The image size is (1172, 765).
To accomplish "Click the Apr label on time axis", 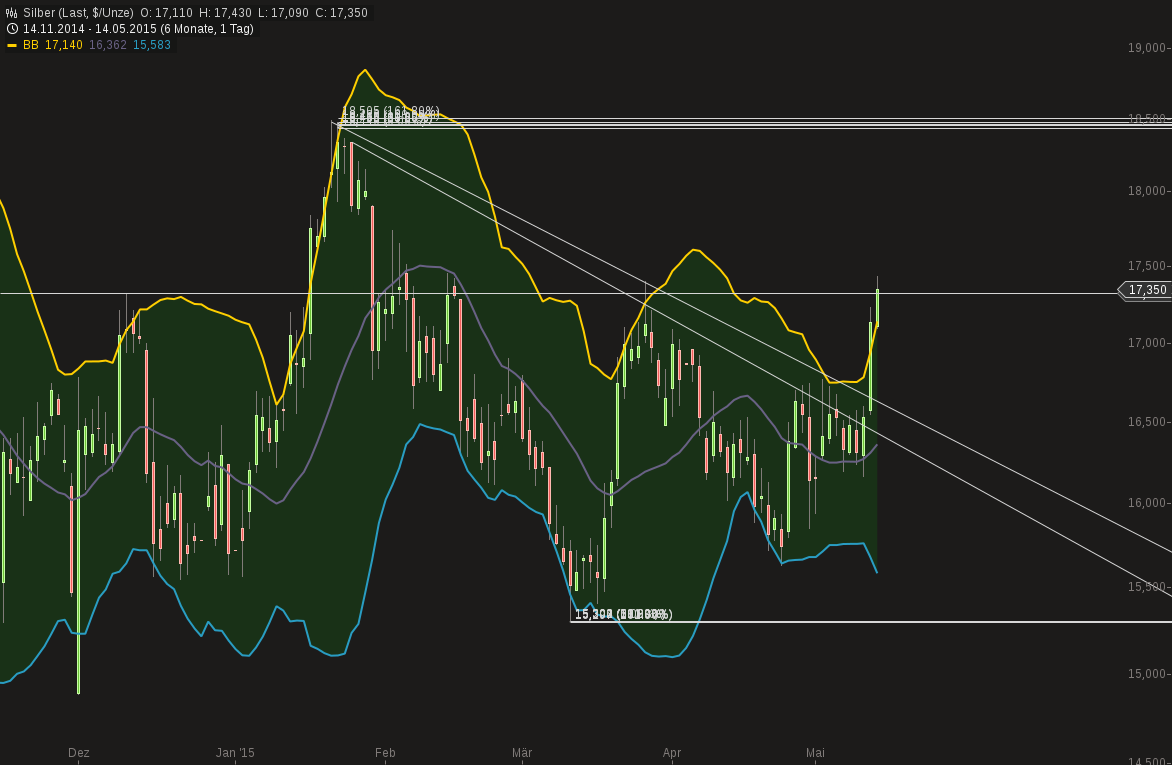I will [672, 752].
